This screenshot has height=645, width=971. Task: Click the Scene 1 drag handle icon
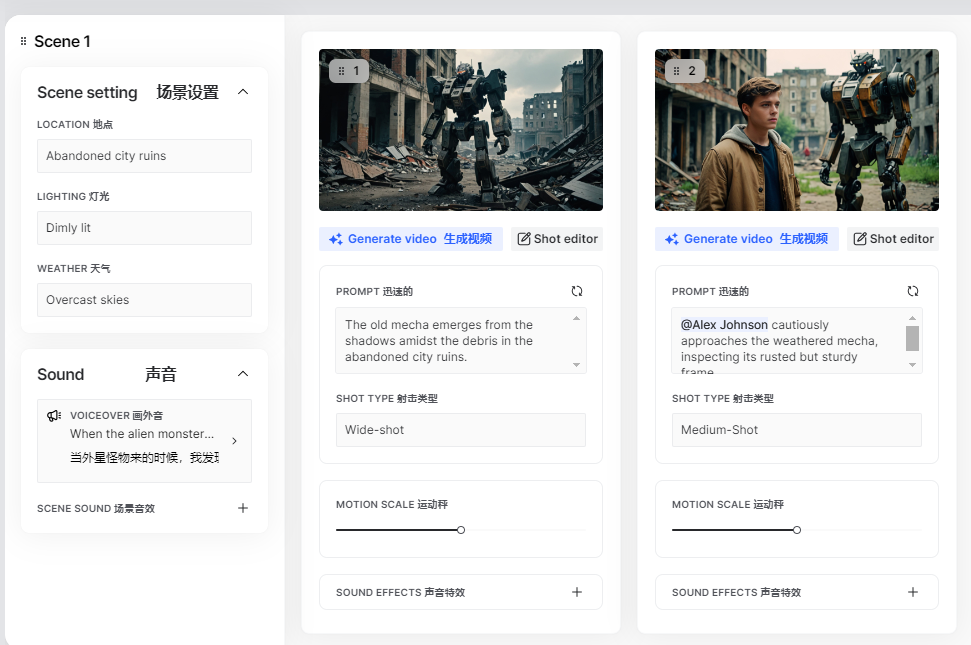pyautogui.click(x=24, y=41)
